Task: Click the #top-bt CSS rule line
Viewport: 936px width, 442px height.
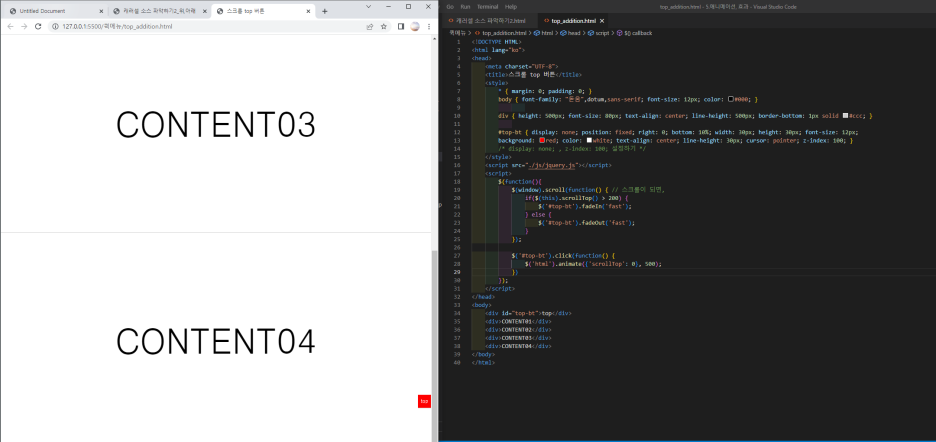Action: click(x=678, y=132)
